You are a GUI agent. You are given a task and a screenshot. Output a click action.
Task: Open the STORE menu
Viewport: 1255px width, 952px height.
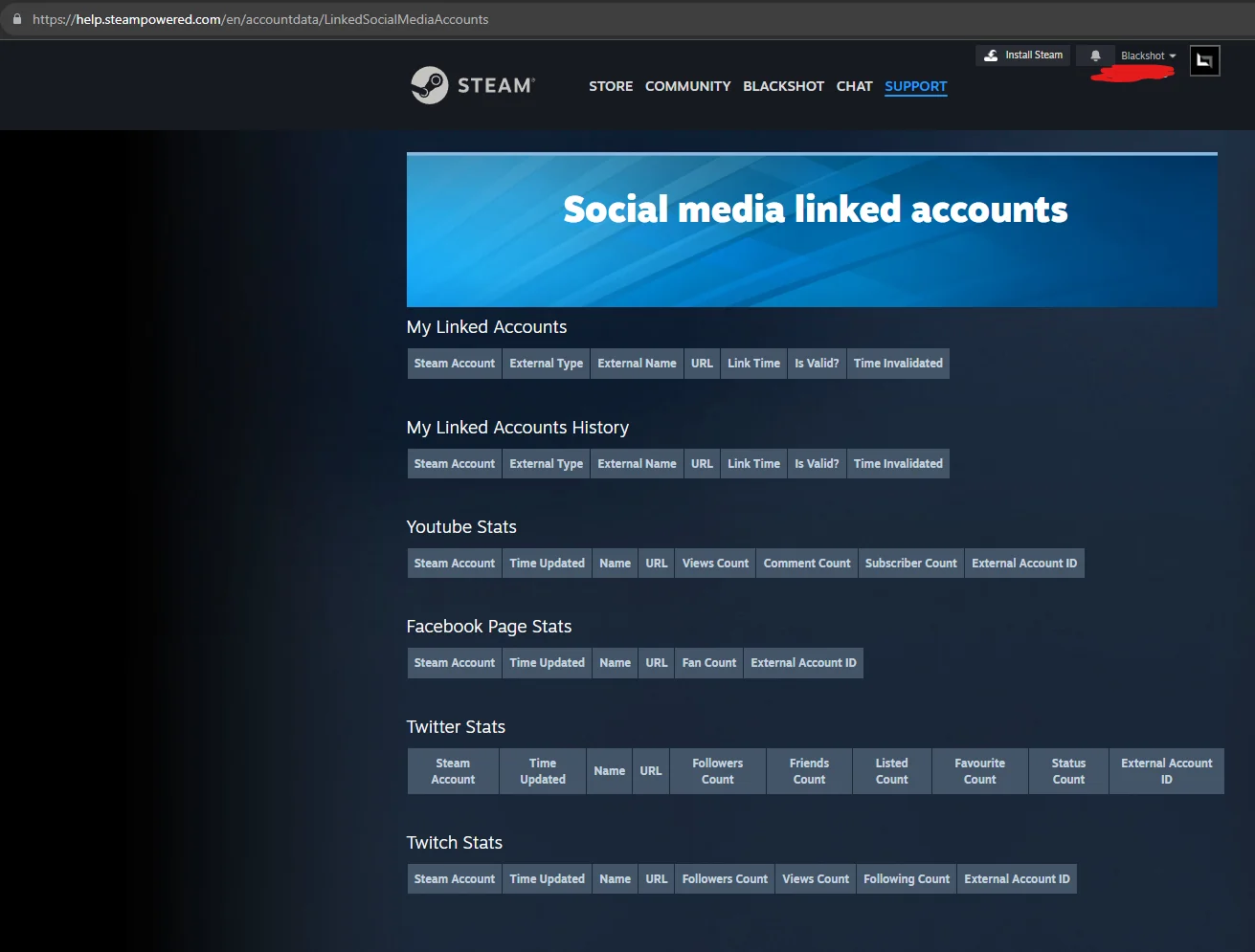pos(611,86)
